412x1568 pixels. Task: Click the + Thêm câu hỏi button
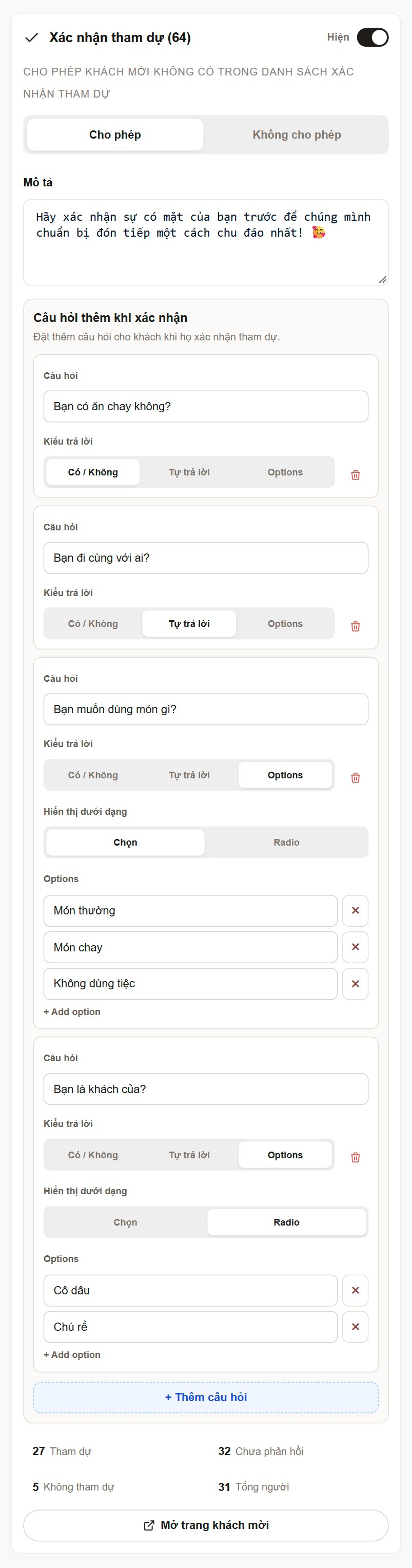[206, 1398]
